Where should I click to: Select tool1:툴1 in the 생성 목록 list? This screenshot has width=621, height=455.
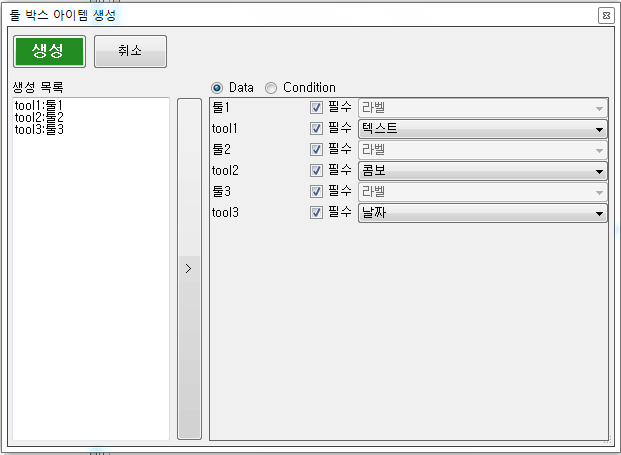[x=39, y=105]
